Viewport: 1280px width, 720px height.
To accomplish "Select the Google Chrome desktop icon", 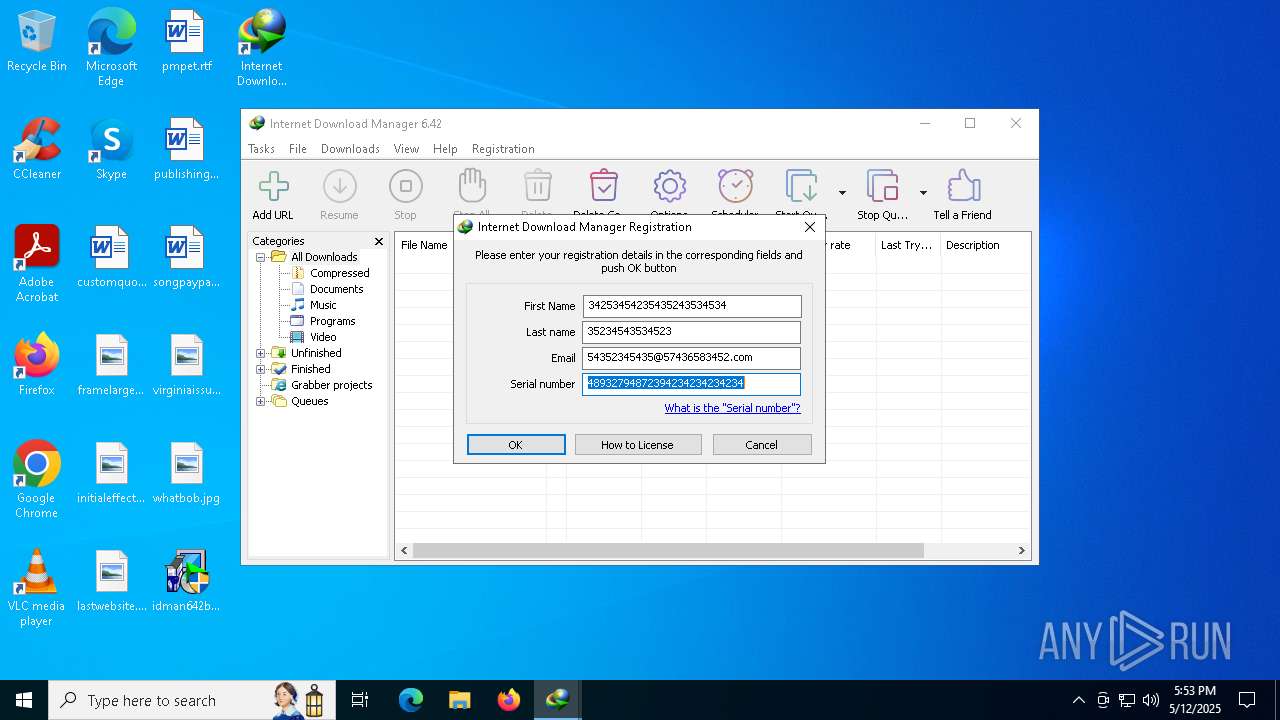I will pos(37,480).
